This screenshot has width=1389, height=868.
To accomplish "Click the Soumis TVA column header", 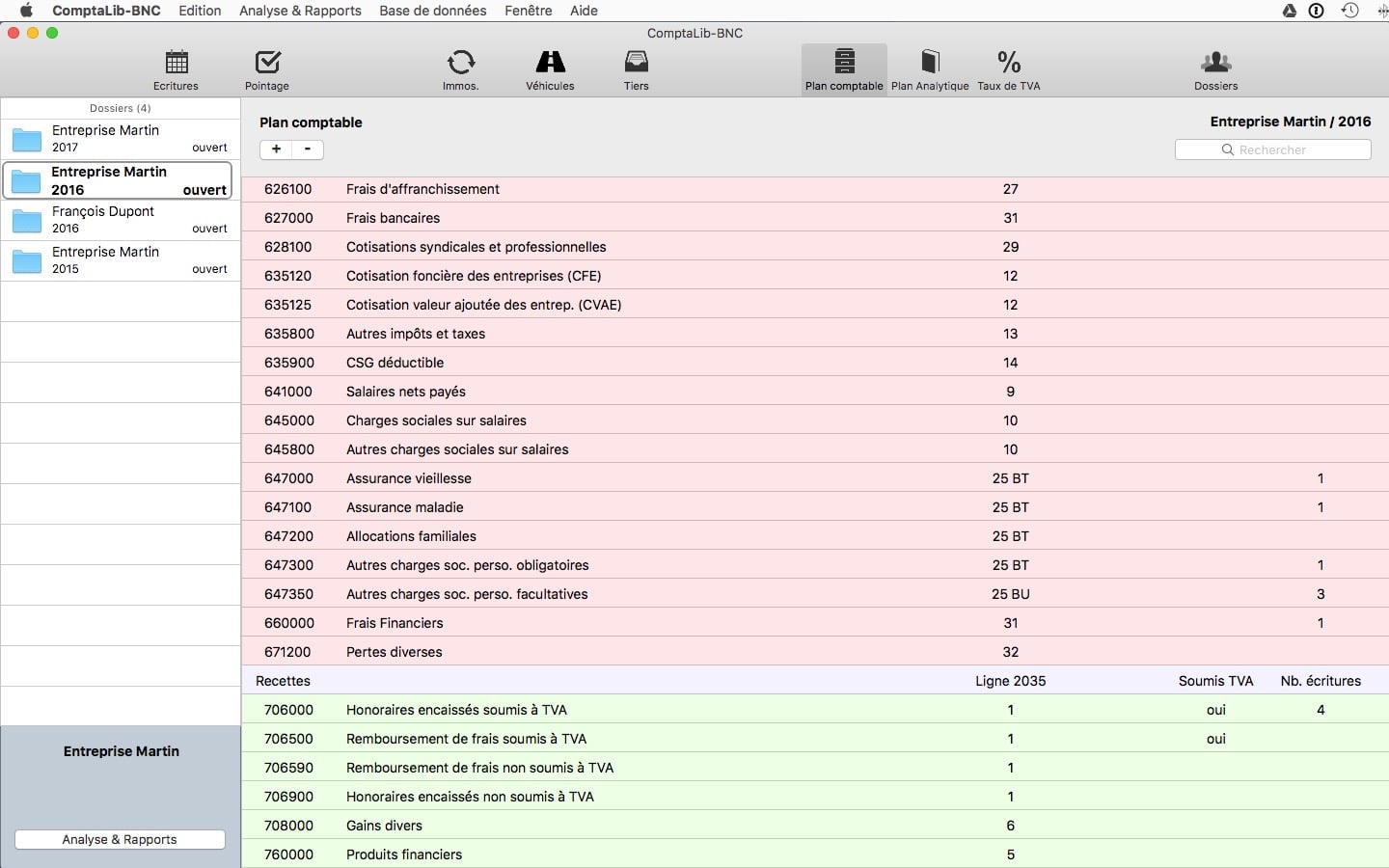I will [1215, 681].
